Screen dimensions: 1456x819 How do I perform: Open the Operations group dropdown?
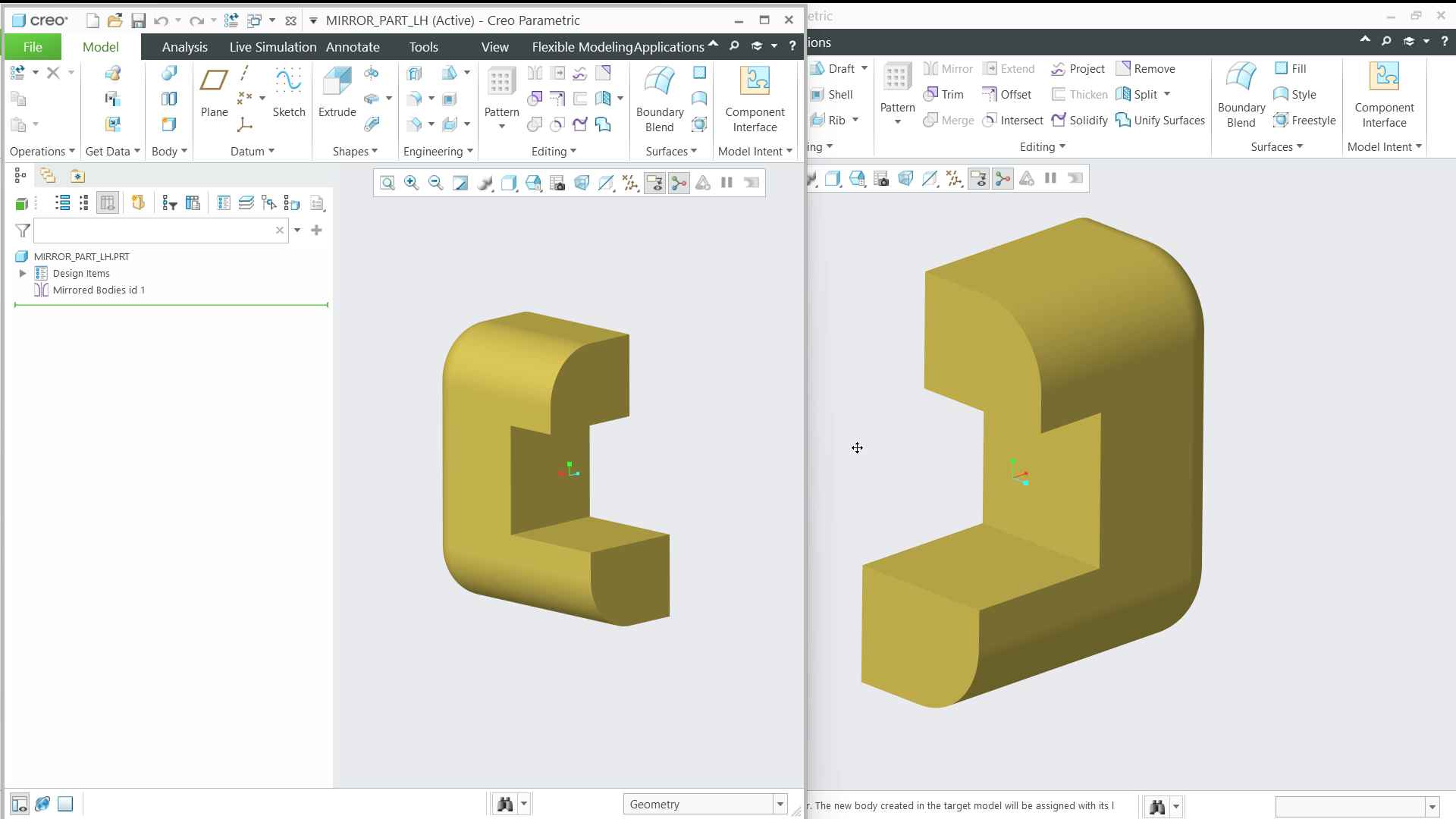coord(42,151)
